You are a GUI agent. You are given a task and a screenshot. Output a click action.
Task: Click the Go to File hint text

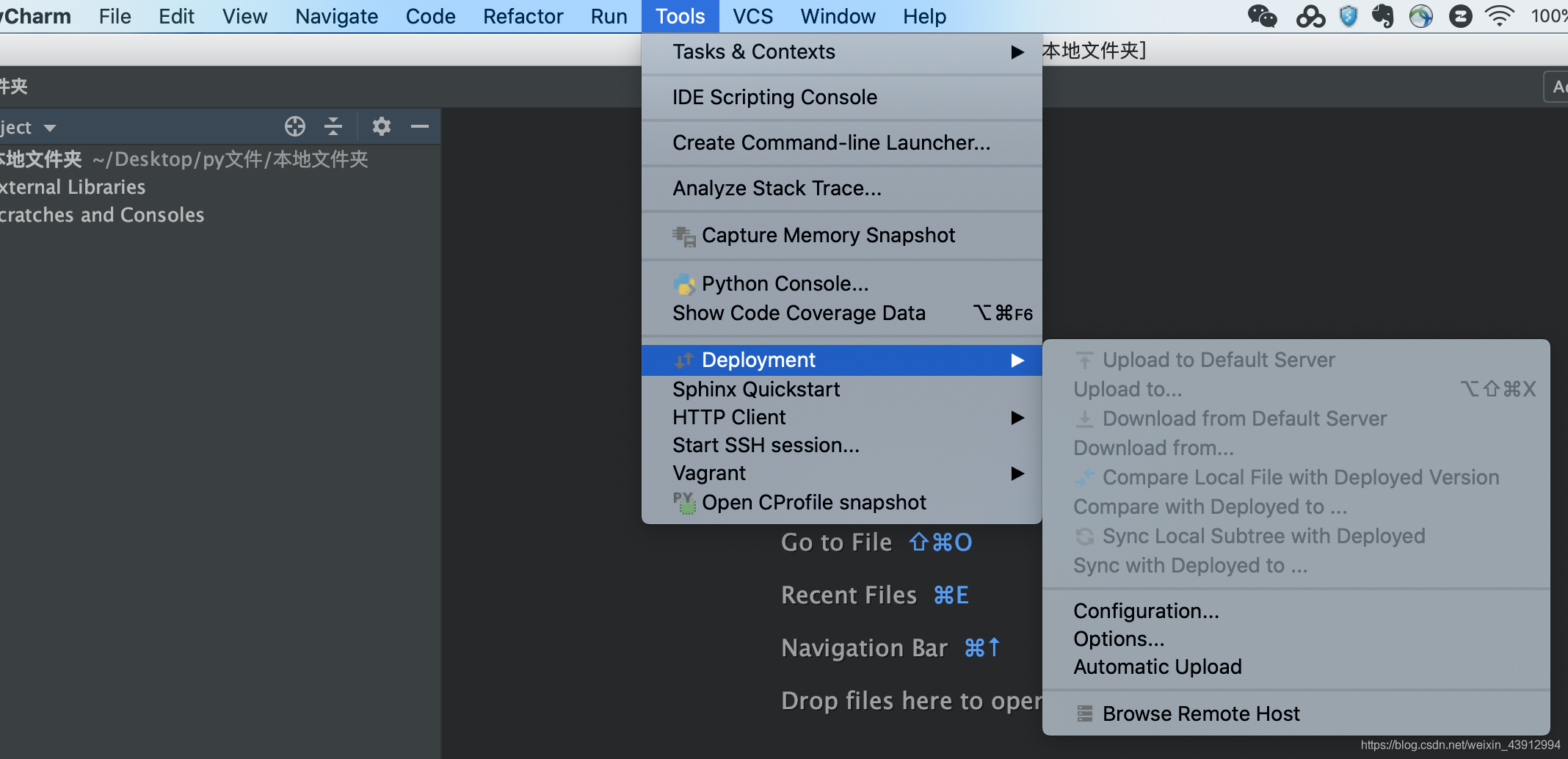836,542
